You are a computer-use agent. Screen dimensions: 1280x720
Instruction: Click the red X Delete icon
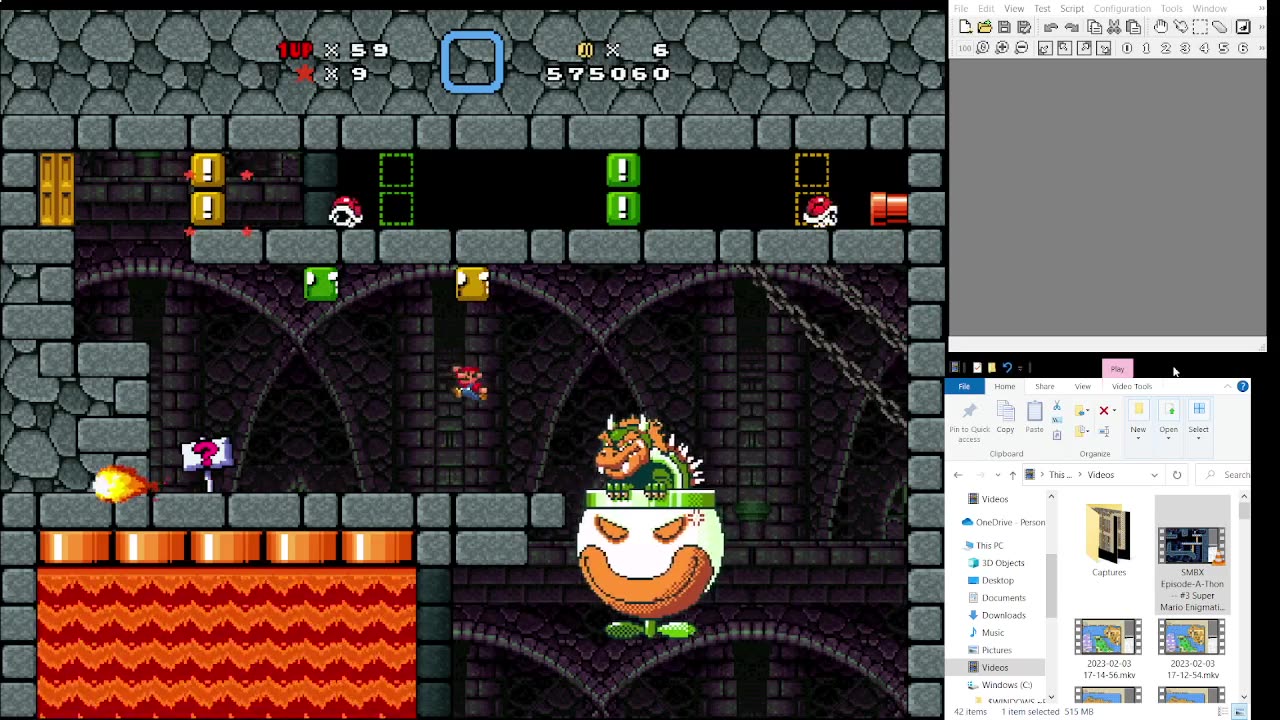pos(1104,411)
